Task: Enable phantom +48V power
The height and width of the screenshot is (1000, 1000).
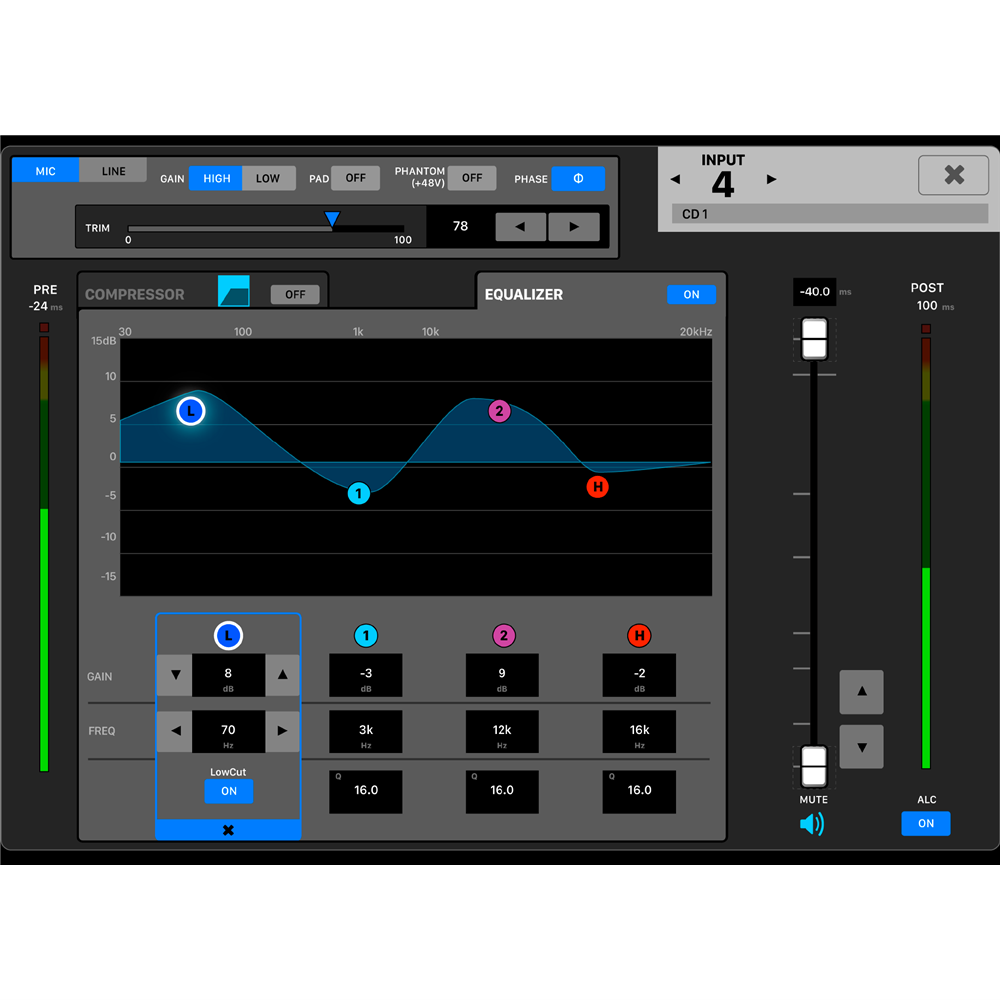Action: coord(472,178)
